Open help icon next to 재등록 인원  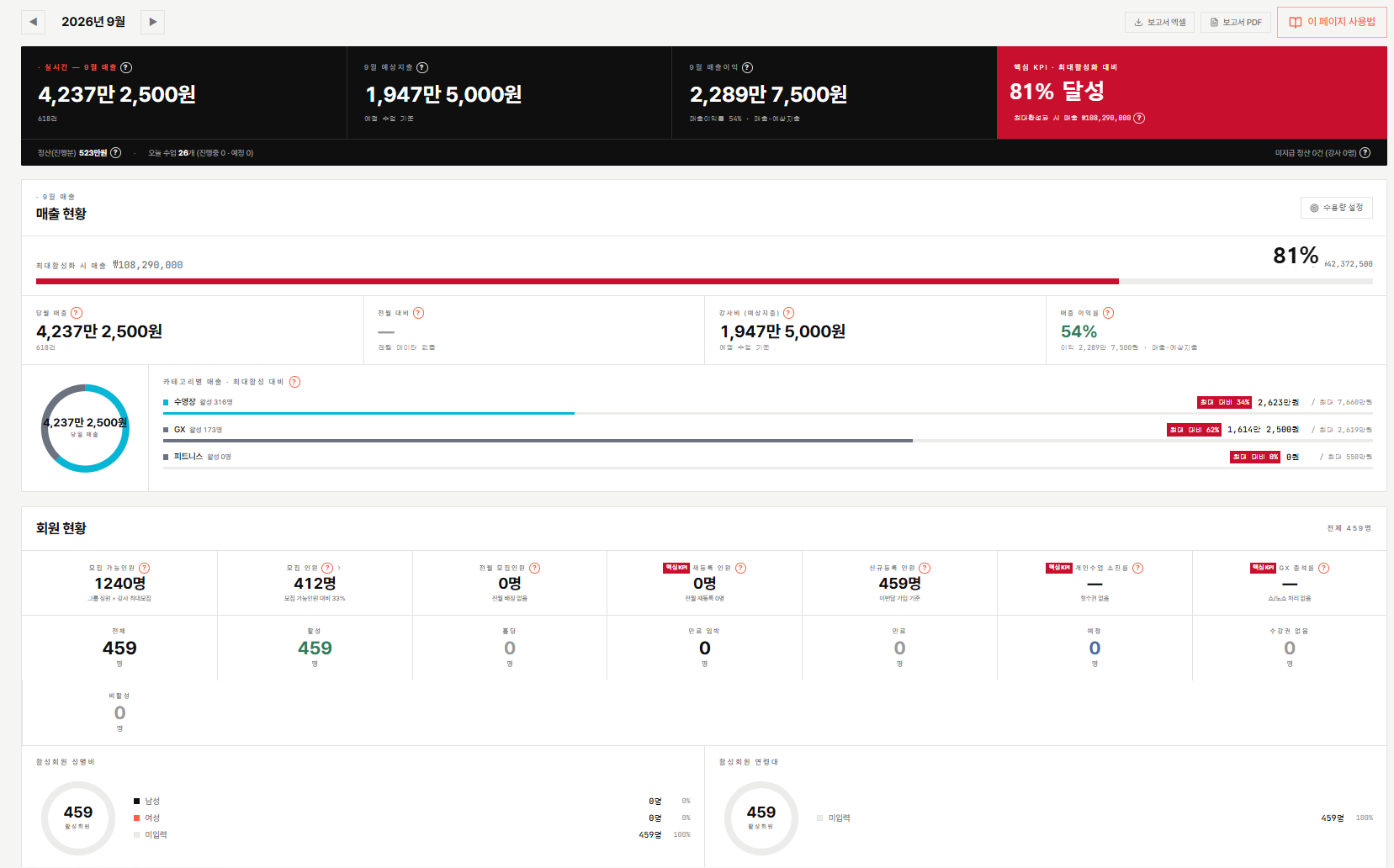click(x=740, y=568)
